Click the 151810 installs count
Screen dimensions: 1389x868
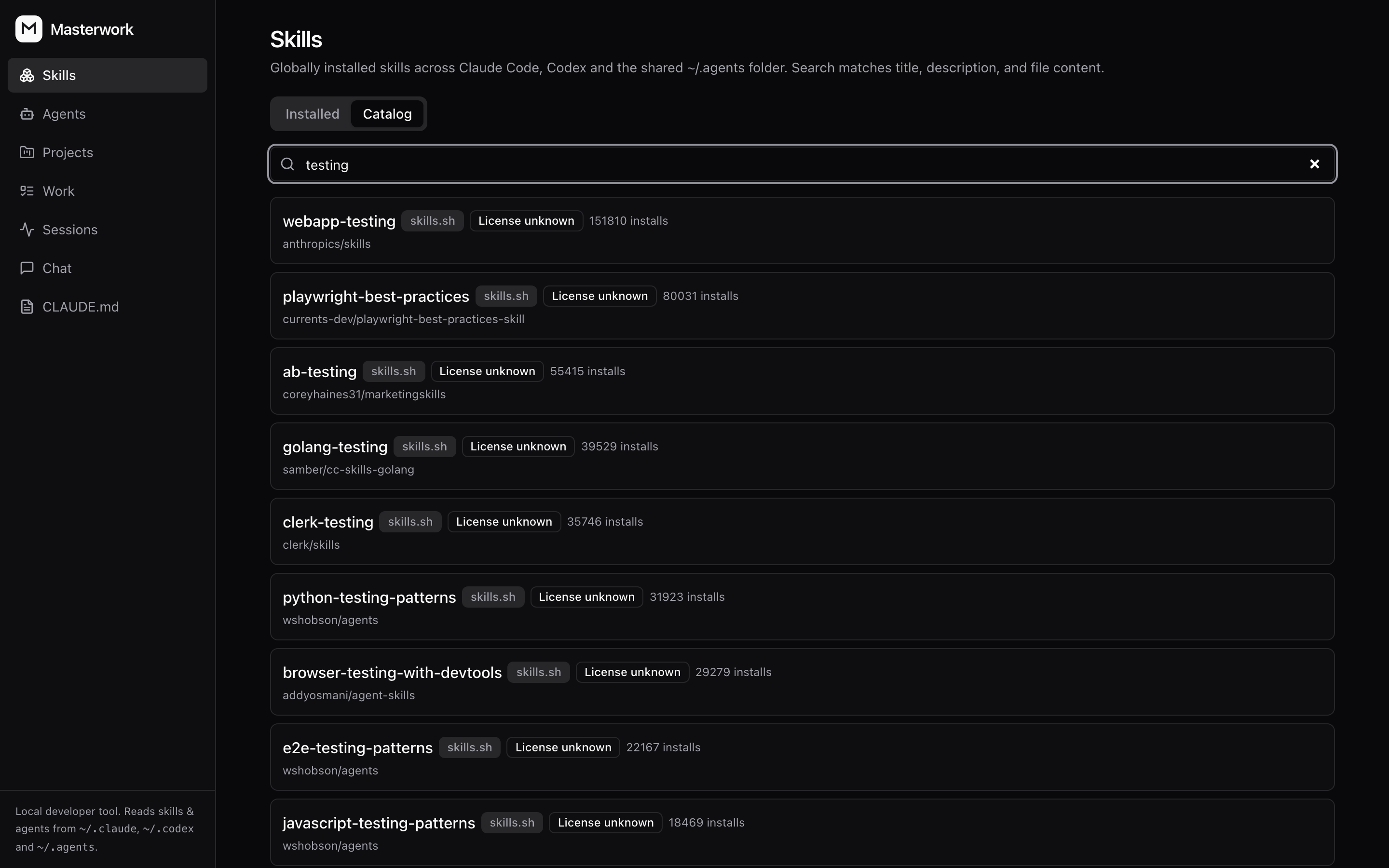pyautogui.click(x=628, y=221)
